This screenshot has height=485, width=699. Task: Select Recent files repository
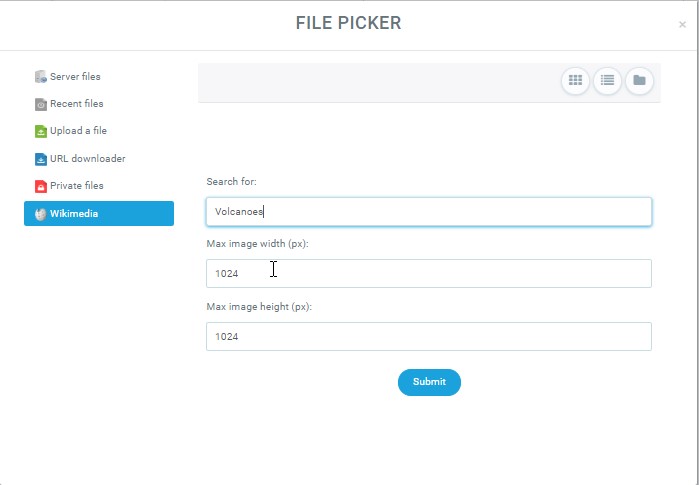tap(76, 104)
